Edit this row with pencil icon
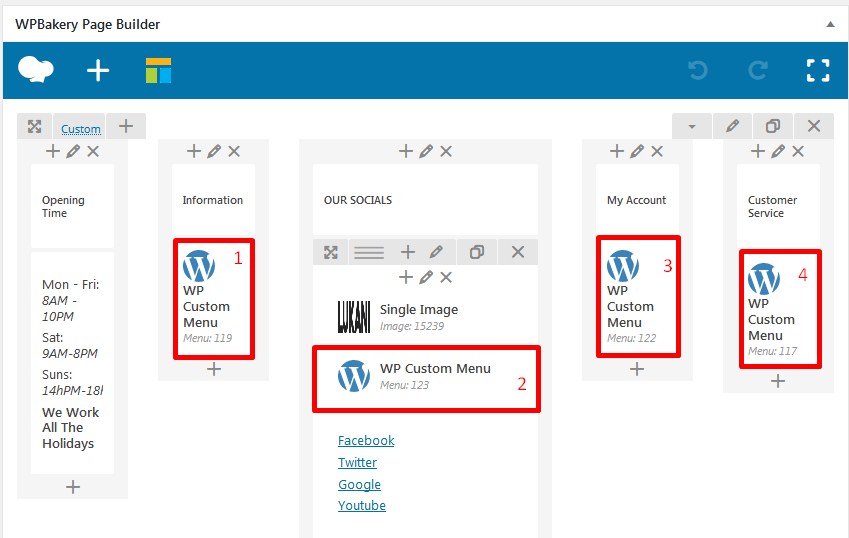849x538 pixels. tap(733, 127)
